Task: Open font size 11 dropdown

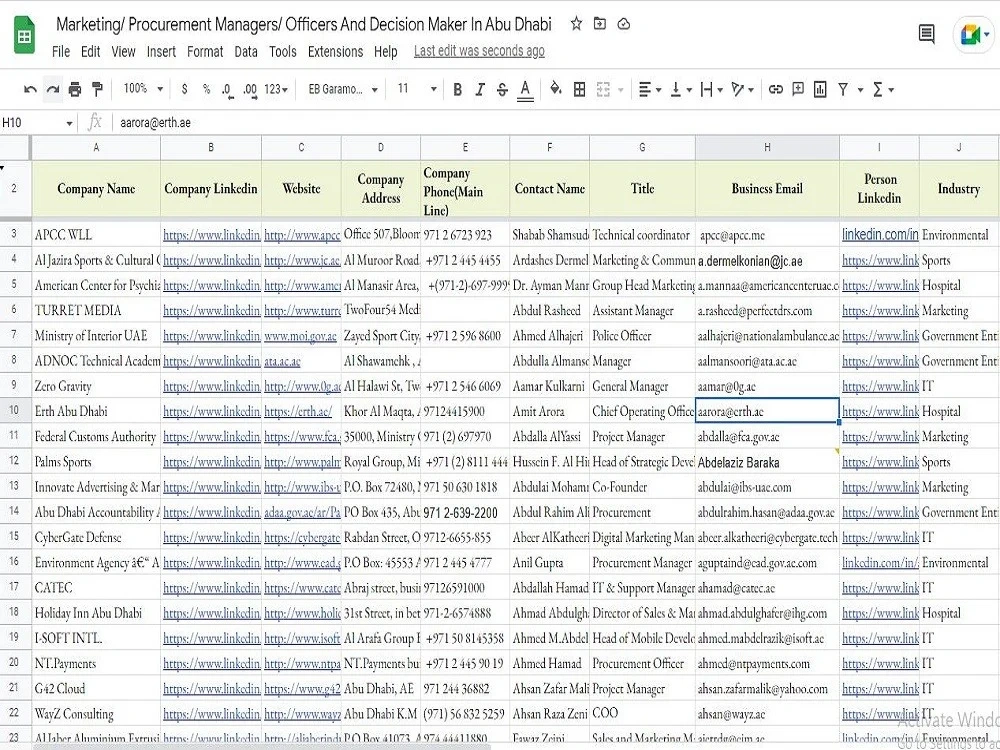Action: [417, 89]
